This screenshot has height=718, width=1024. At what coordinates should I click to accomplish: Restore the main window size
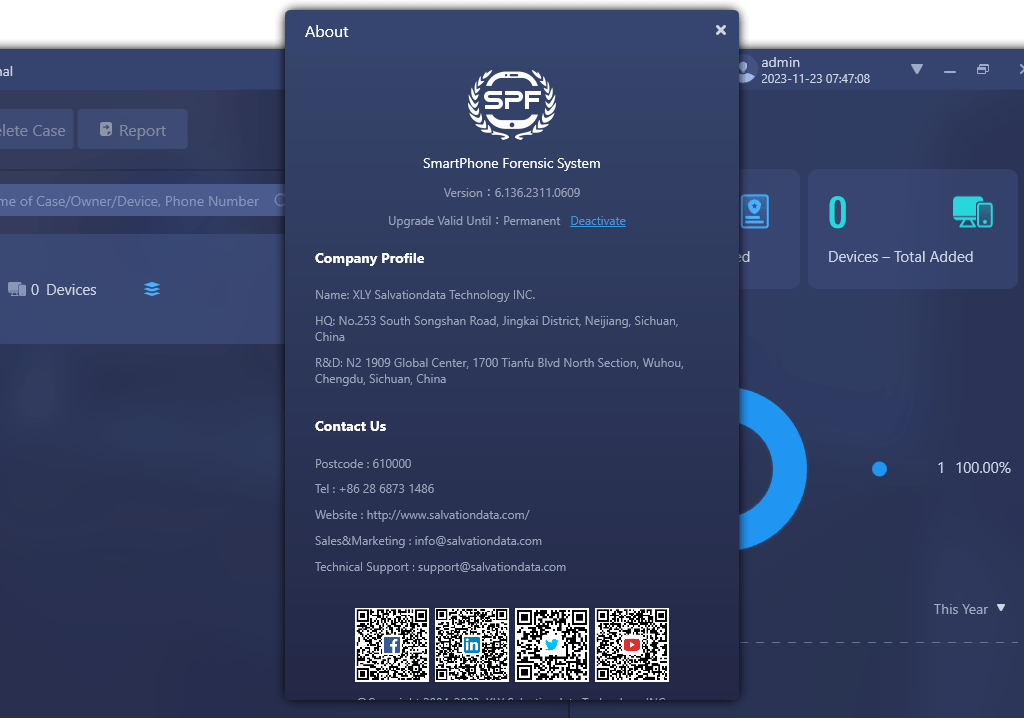coord(983,69)
